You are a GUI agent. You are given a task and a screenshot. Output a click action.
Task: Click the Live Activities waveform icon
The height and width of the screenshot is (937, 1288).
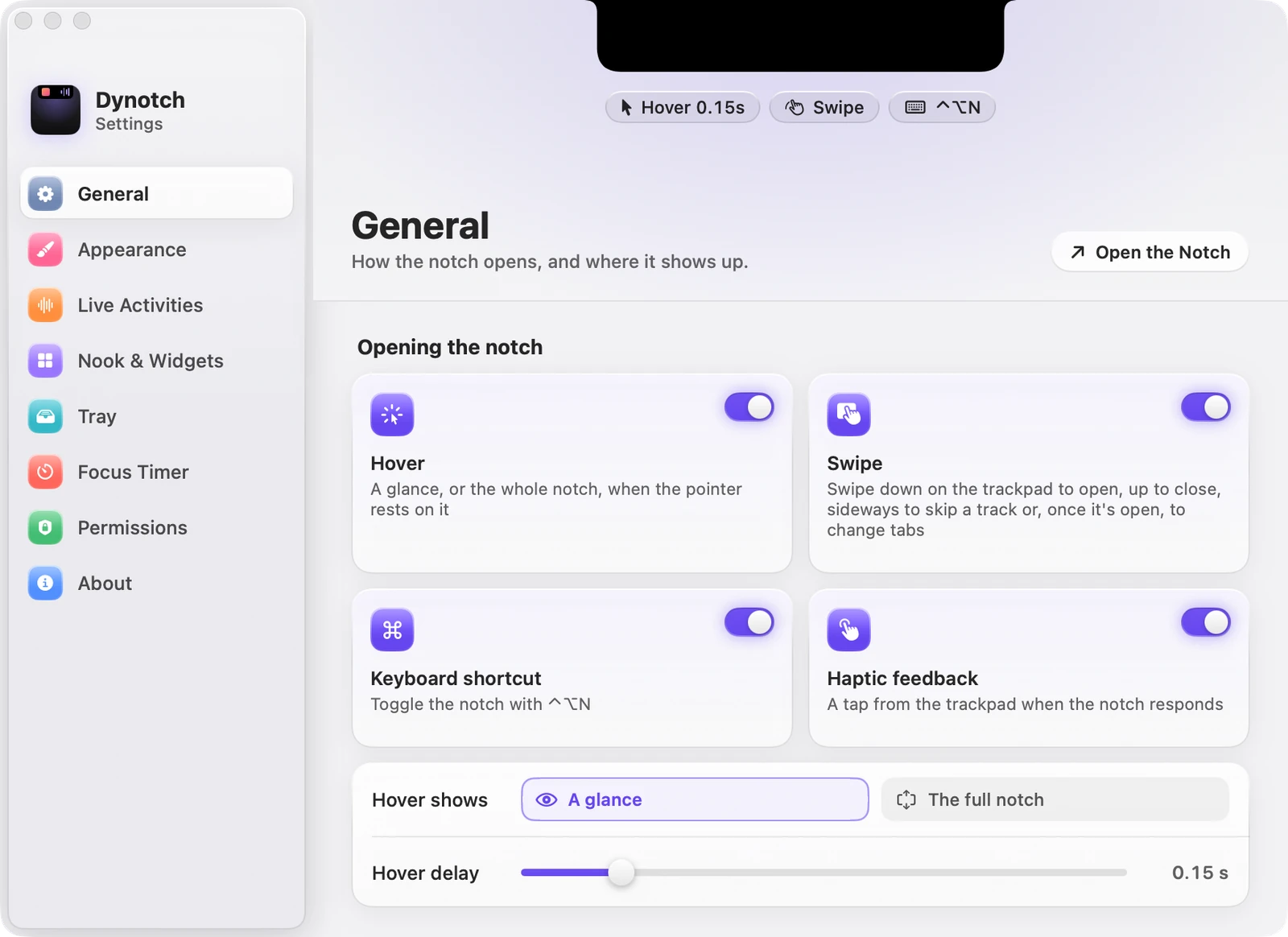(45, 305)
